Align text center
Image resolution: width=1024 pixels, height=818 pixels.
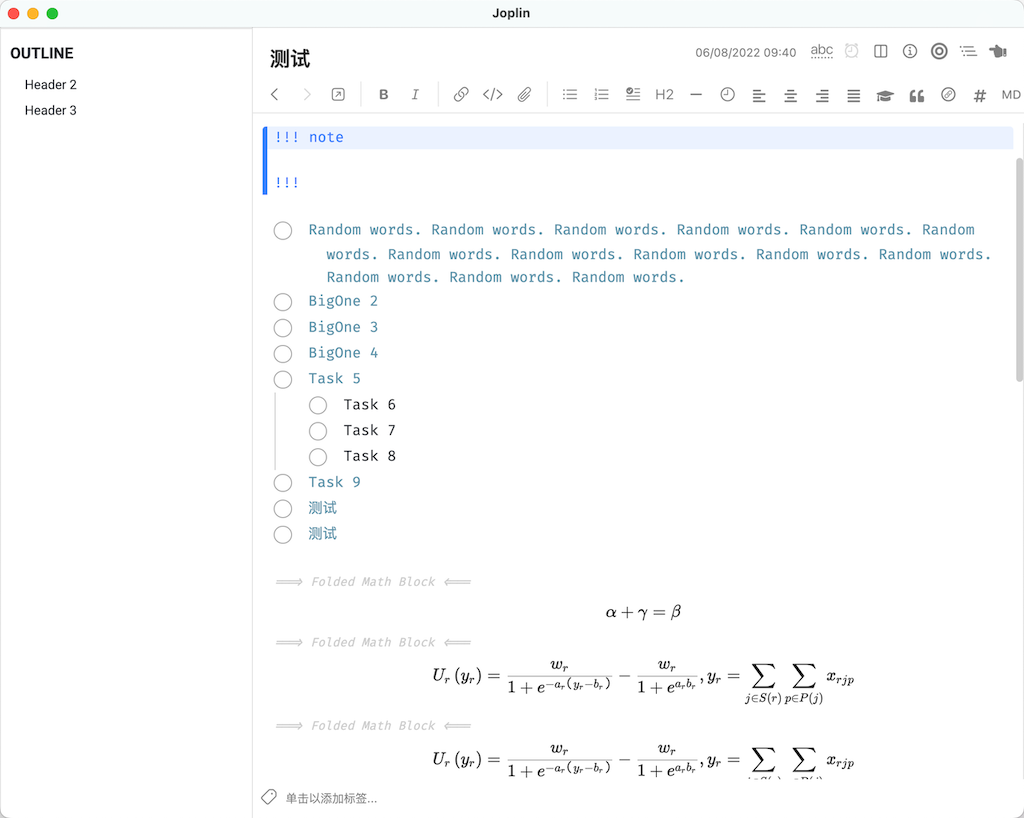click(790, 96)
